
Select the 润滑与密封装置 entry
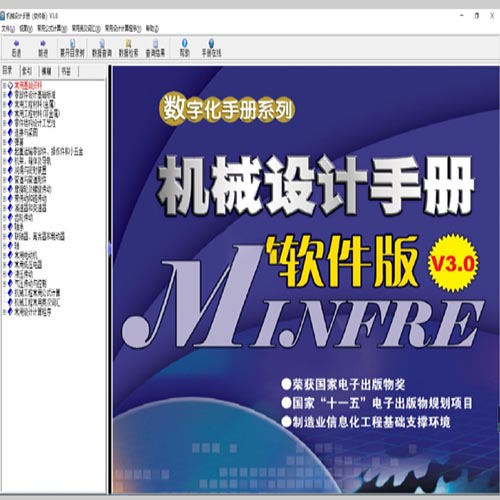[30, 170]
